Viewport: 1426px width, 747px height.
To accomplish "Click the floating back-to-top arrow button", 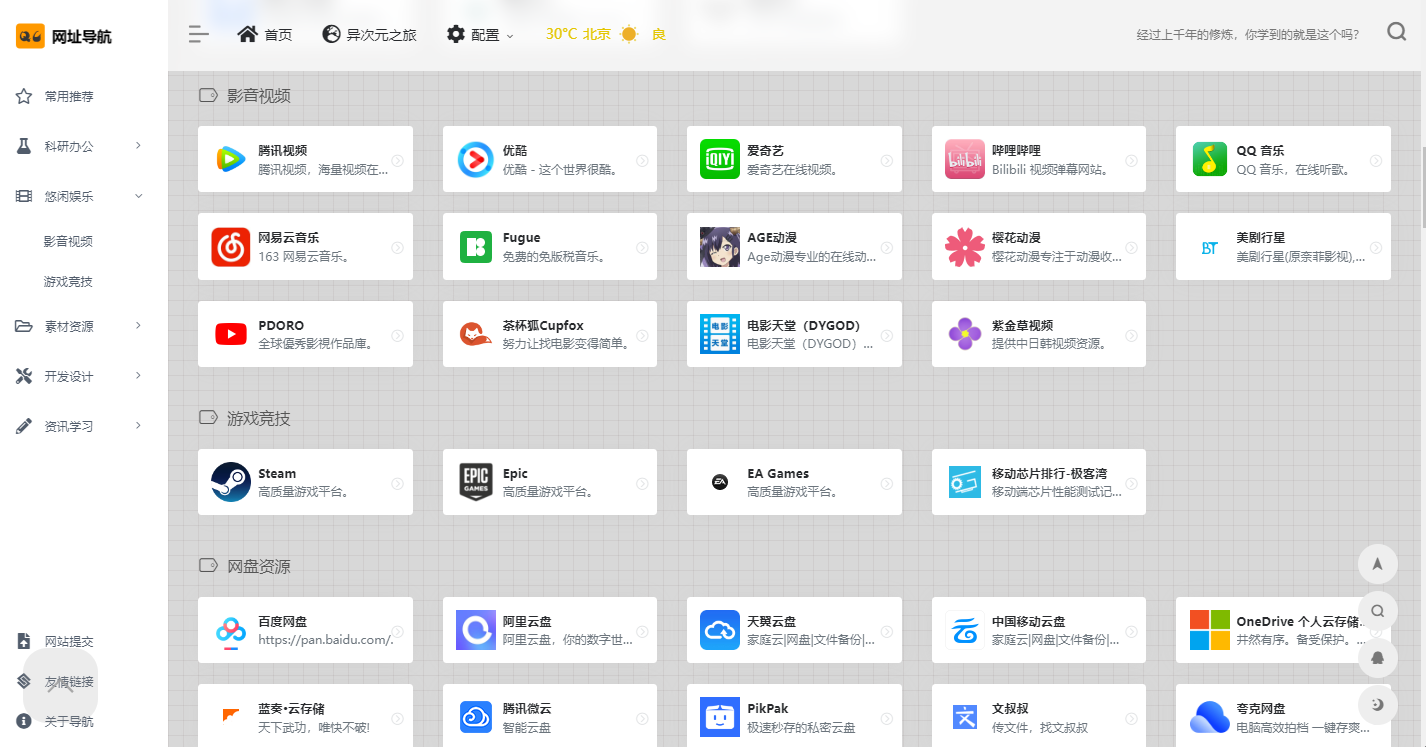I will [x=1377, y=564].
